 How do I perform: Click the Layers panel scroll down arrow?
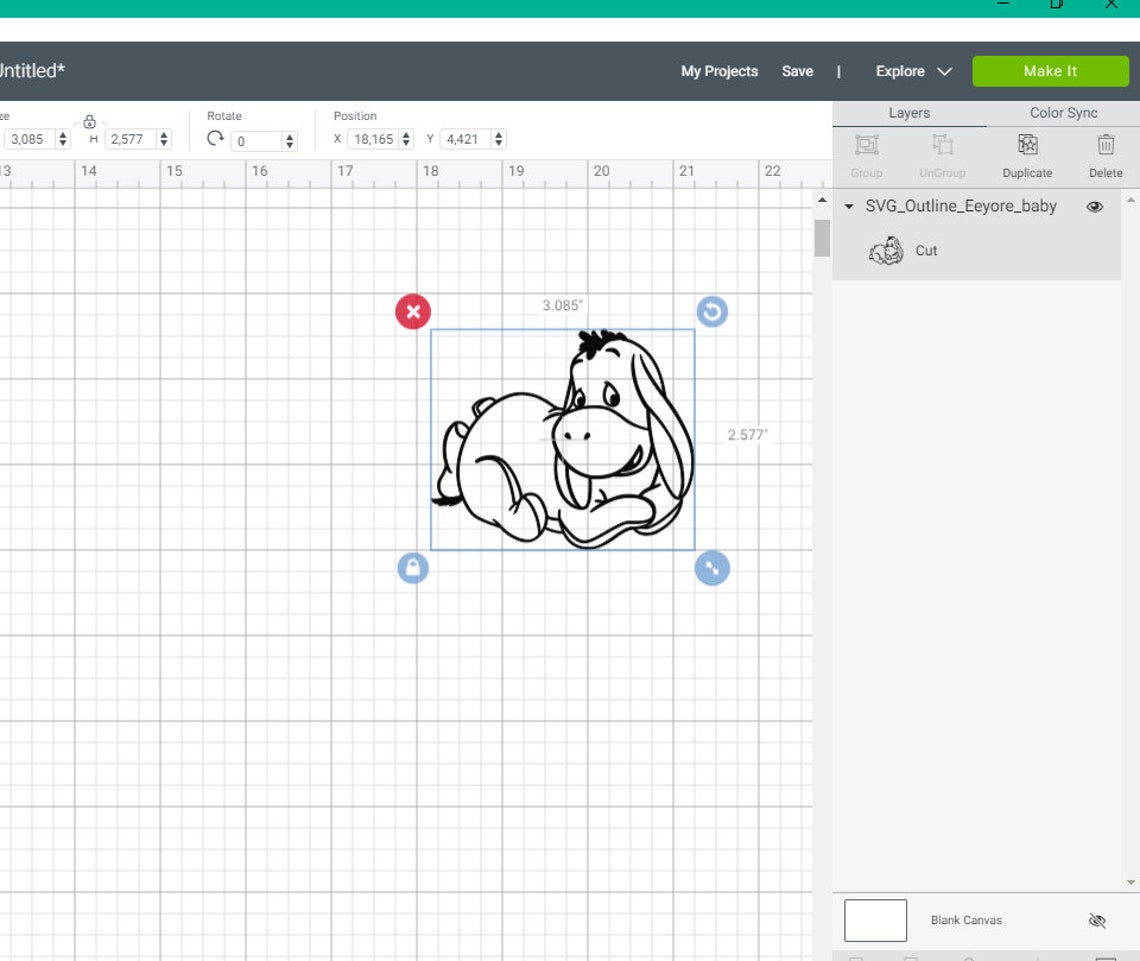[x=1131, y=882]
